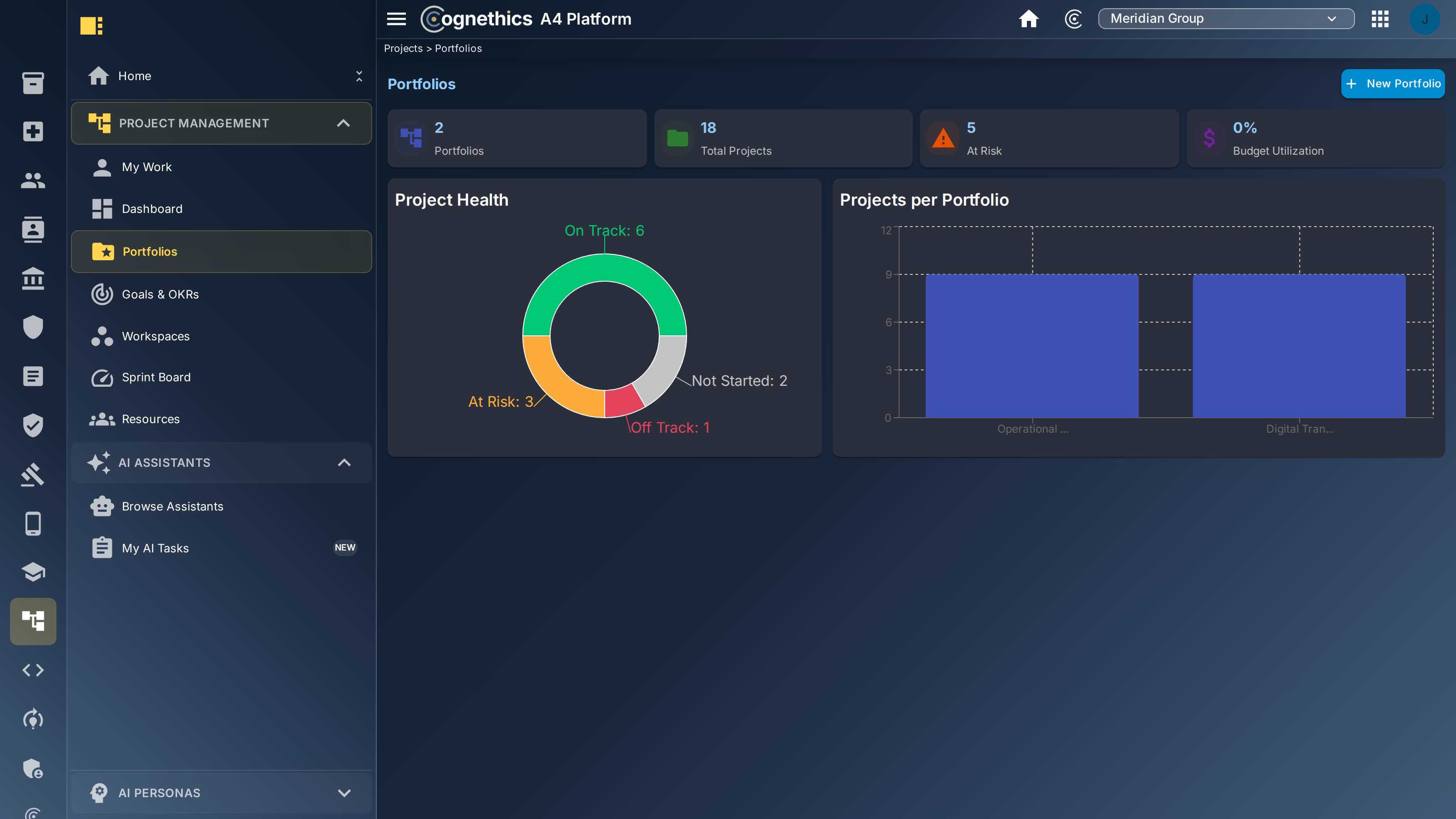The width and height of the screenshot is (1456, 819).
Task: Select the gavel icon in the left rail
Action: click(33, 474)
